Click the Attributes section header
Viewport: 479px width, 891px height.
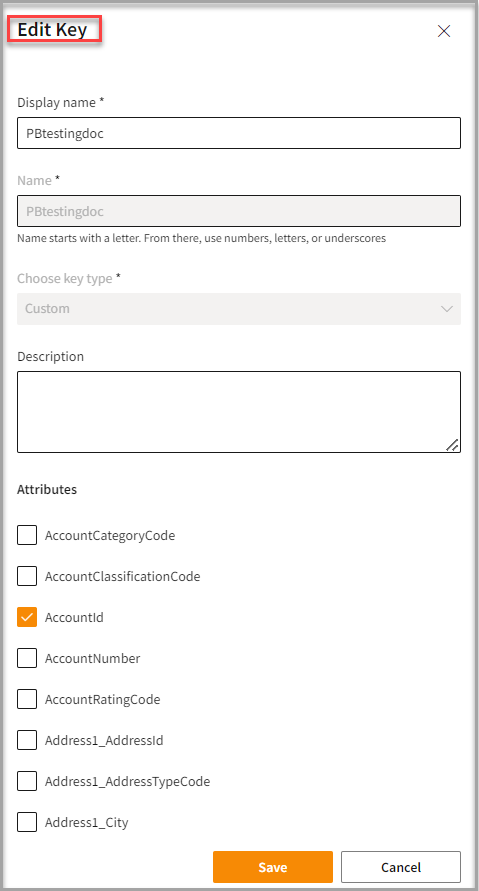[x=47, y=489]
